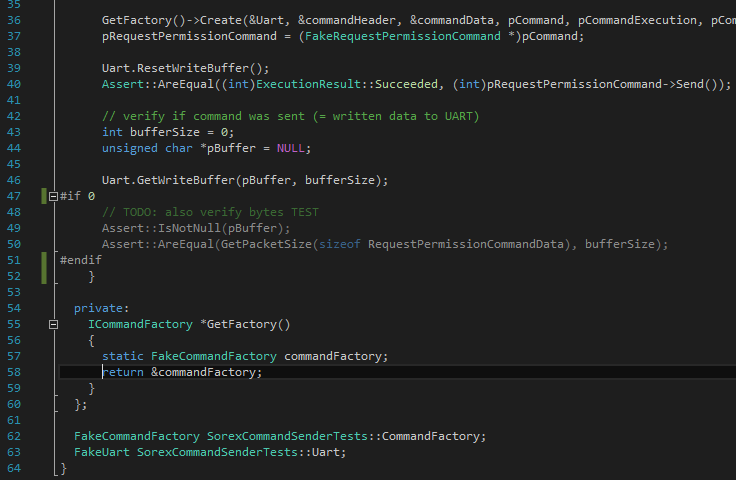Click 'FakeUart SorexCommandSenderTests::Uart;' line

(x=210, y=452)
